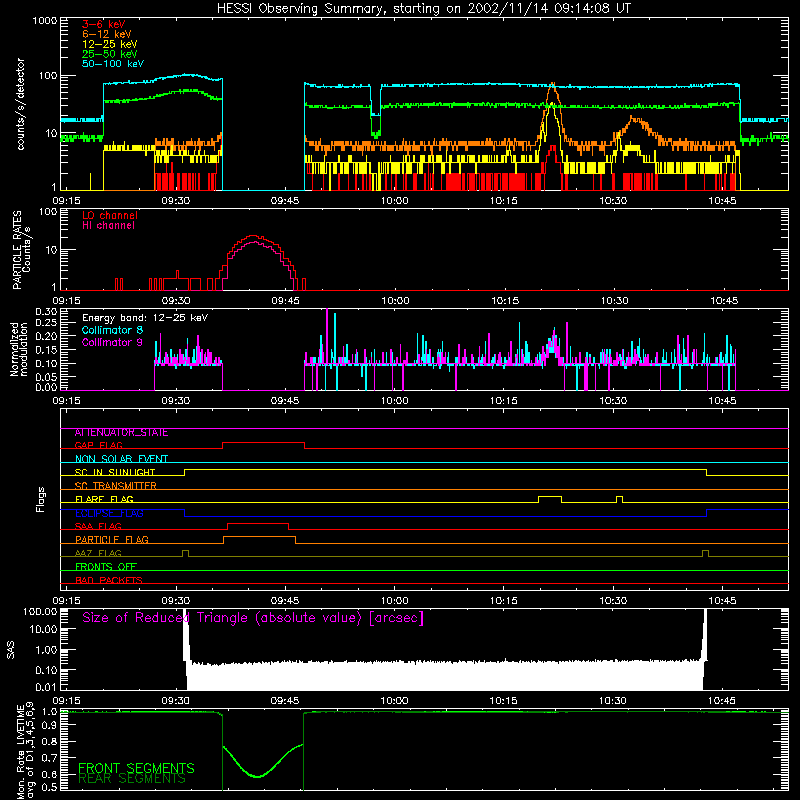Click the 0.30 tick on the modulation axis
Screen dimensions: 800x800
(46, 312)
